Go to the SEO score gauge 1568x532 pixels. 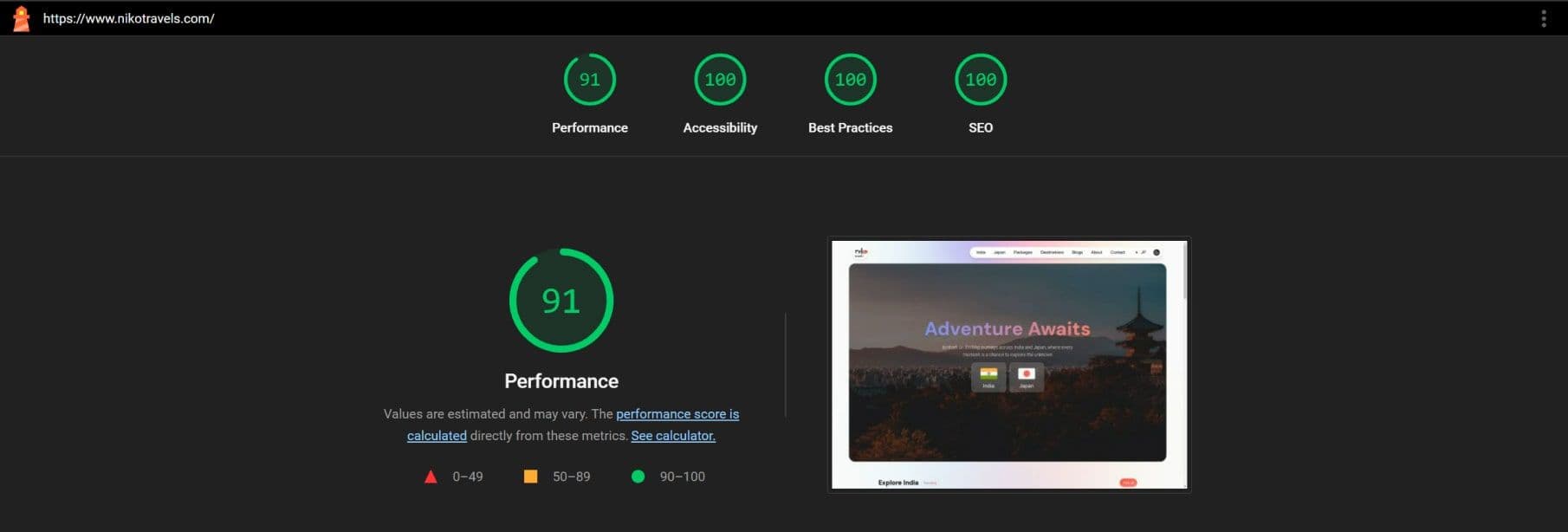coord(980,80)
